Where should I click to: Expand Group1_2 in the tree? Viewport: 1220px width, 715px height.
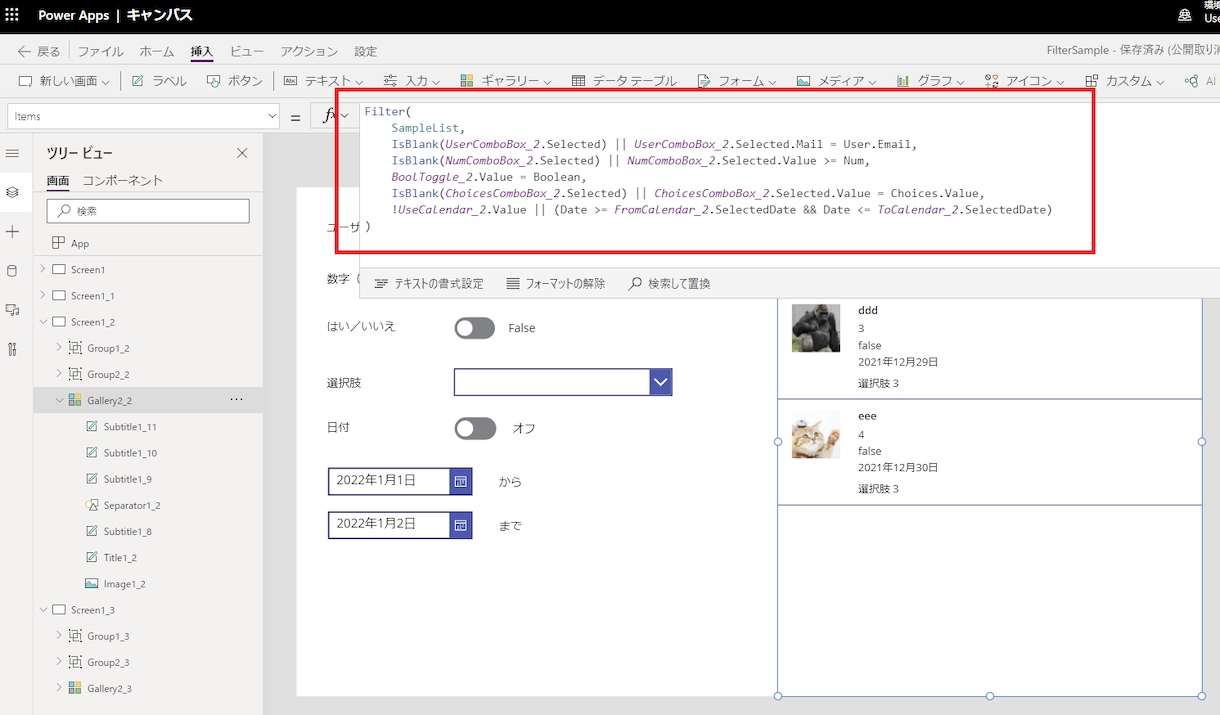click(x=59, y=348)
